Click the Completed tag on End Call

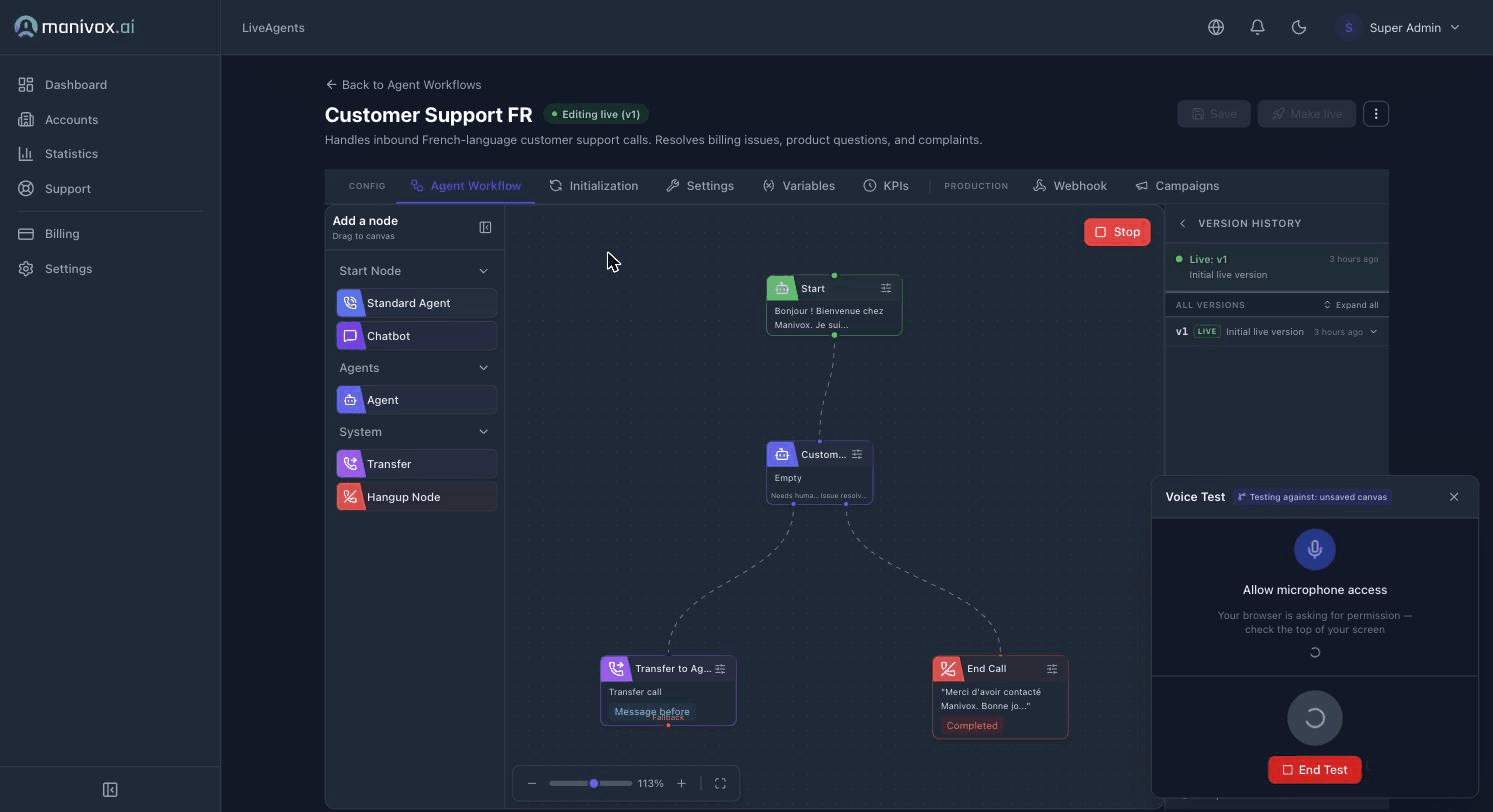click(x=972, y=726)
